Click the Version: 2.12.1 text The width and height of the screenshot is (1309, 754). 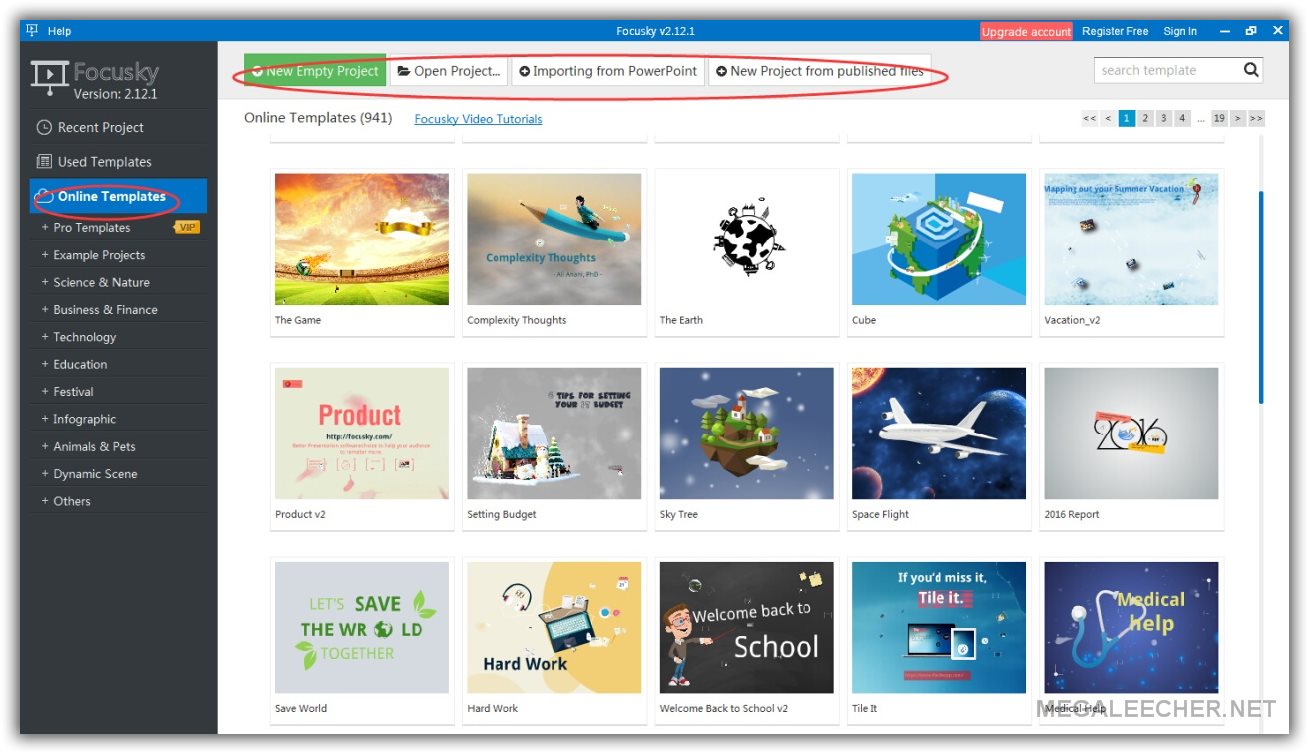pos(115,94)
